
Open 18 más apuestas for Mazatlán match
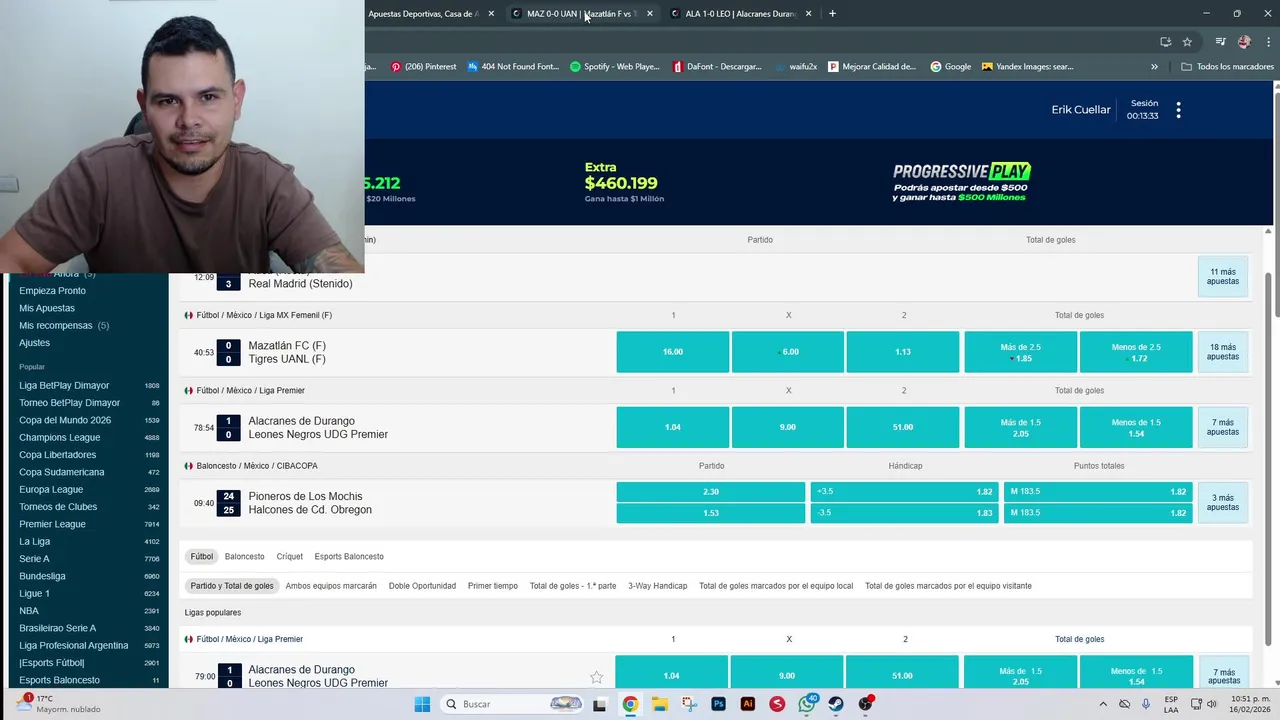coord(1223,352)
